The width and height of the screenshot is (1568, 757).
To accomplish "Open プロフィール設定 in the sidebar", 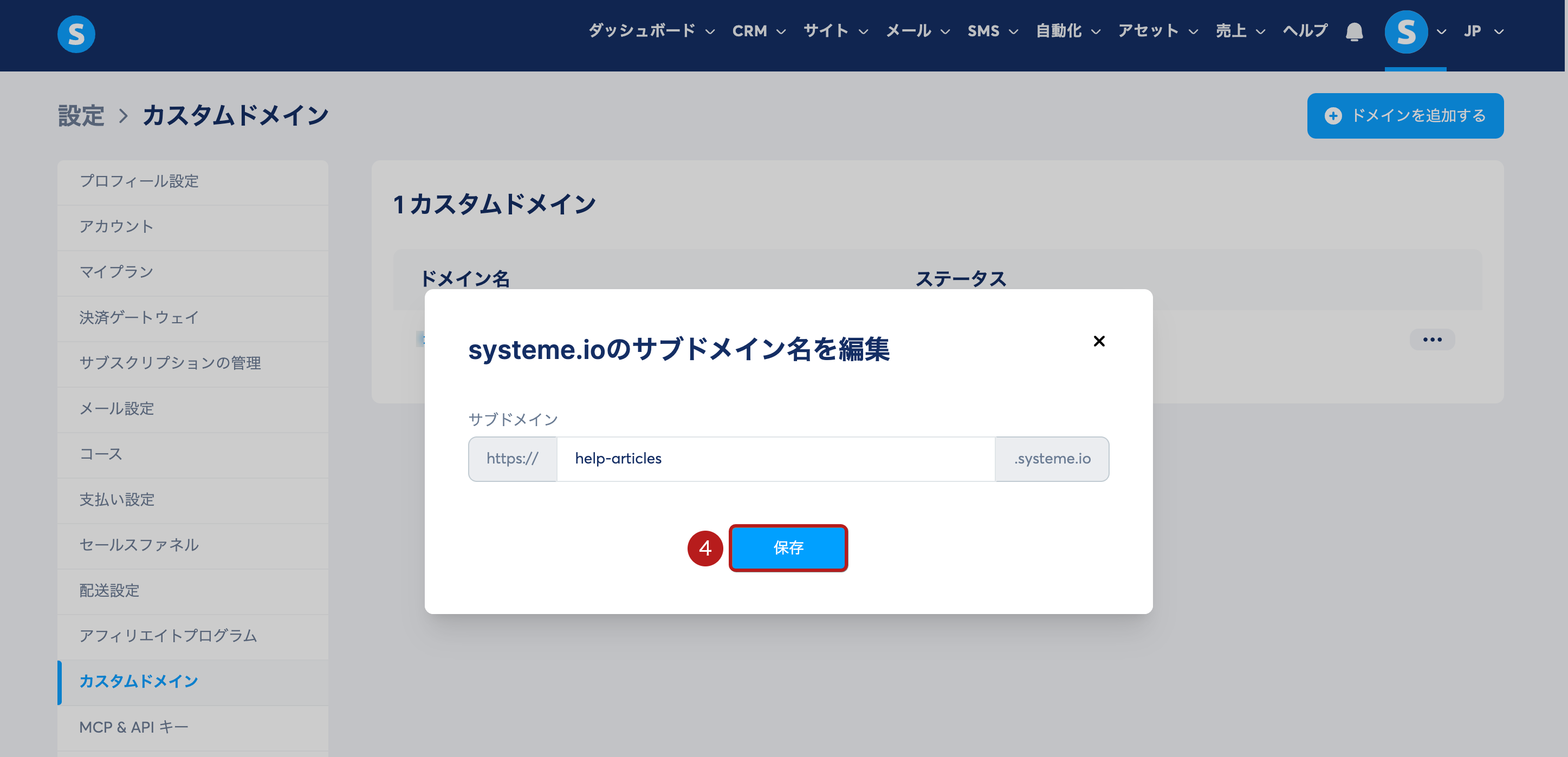I will 192,182.
